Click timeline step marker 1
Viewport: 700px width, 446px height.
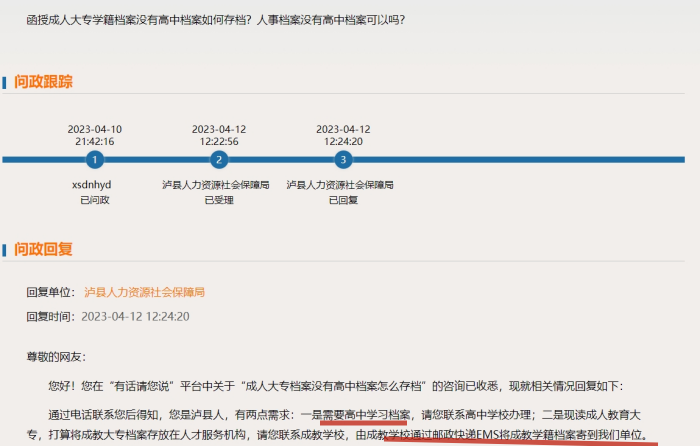click(95, 159)
